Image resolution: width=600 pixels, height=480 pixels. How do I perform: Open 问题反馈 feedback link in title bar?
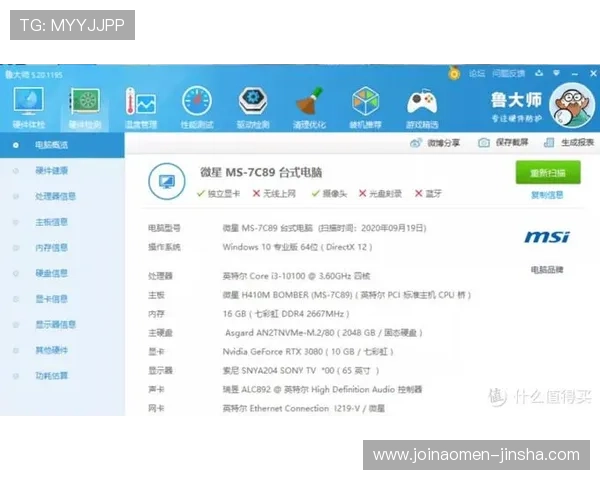pyautogui.click(x=508, y=73)
